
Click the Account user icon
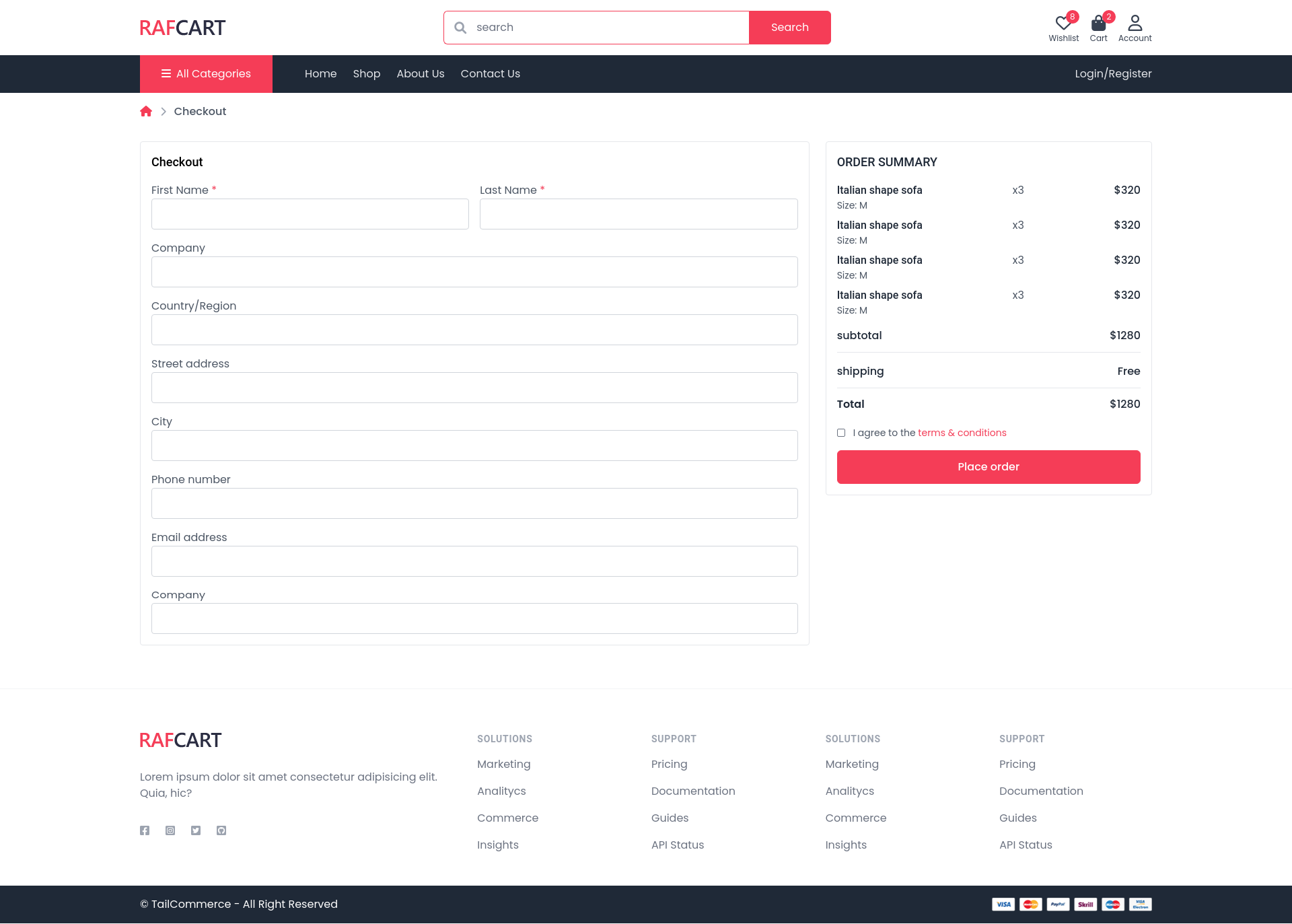coord(1135,24)
